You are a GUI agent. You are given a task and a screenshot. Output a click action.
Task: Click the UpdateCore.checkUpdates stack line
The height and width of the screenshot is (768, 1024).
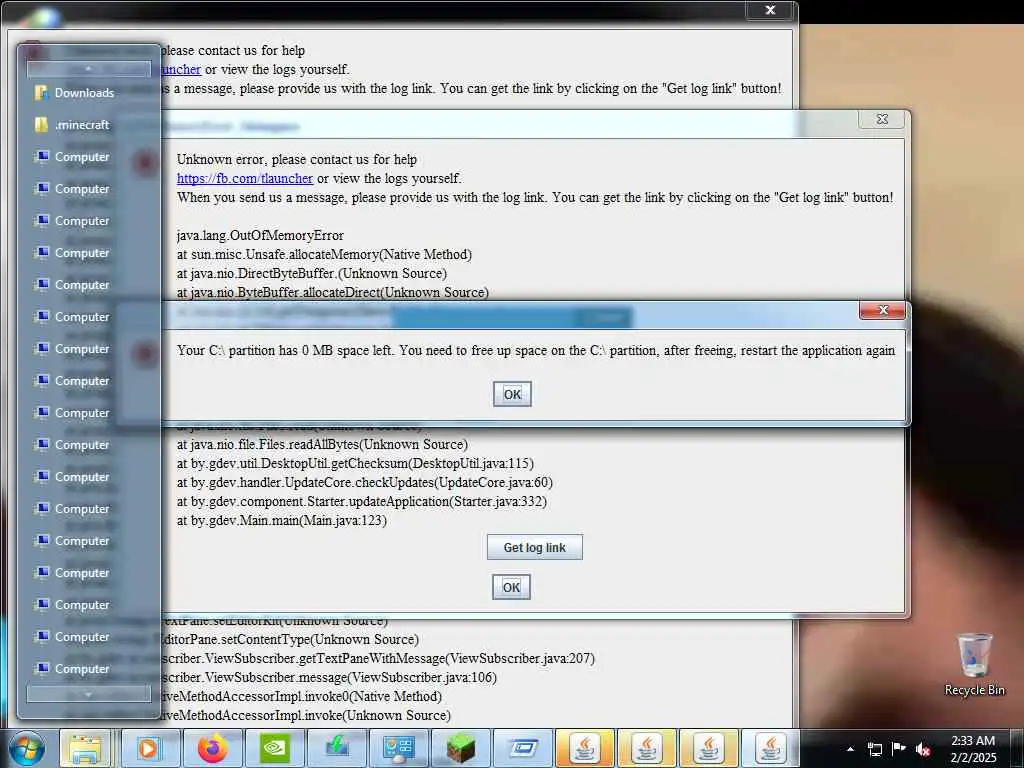pyautogui.click(x=365, y=482)
